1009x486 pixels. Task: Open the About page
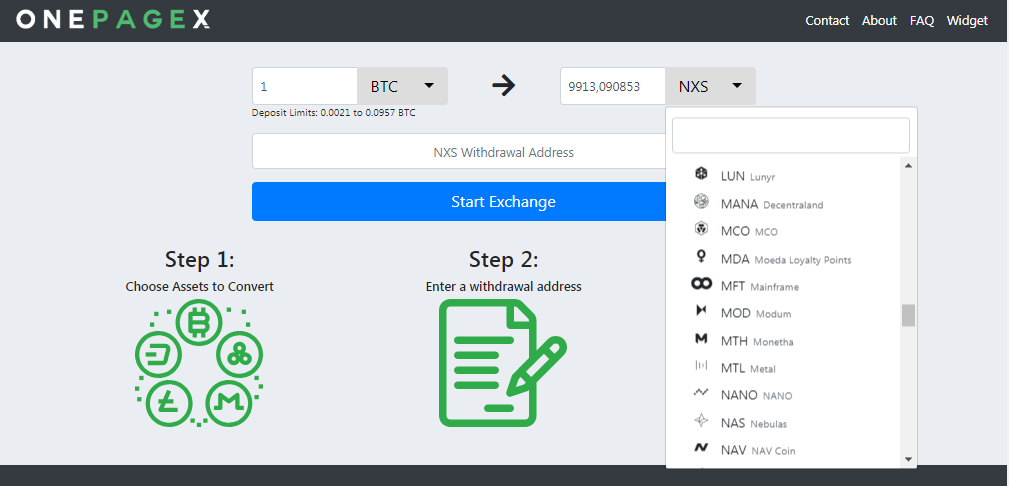[879, 21]
